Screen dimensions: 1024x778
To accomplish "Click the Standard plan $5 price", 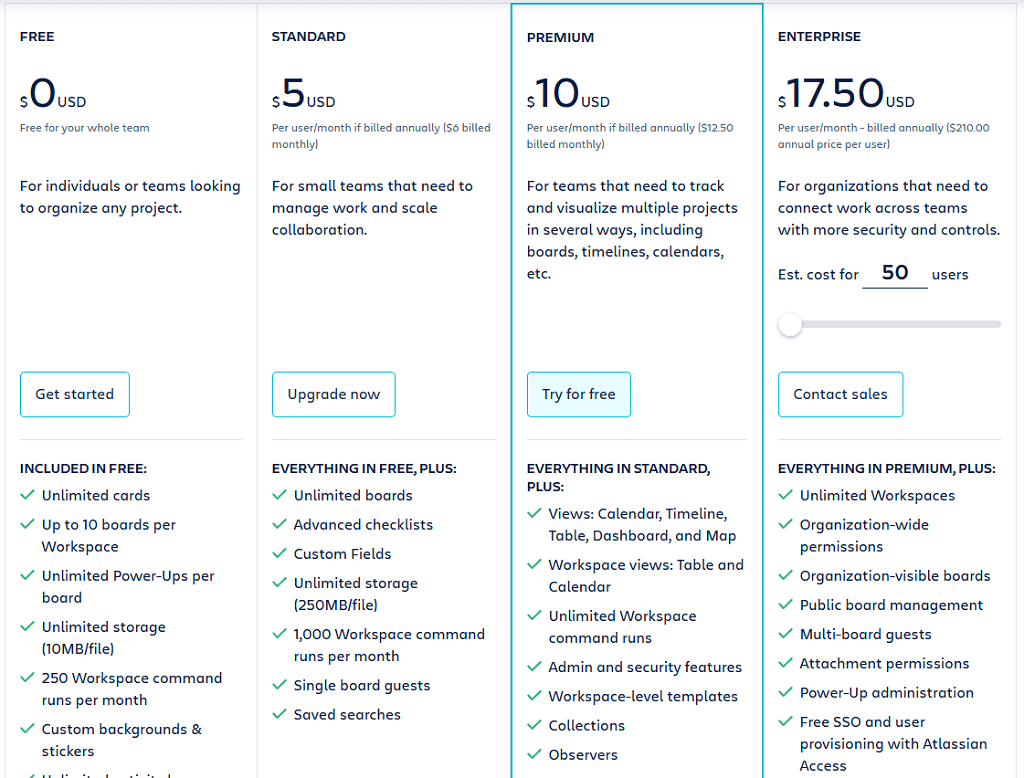I will [x=294, y=95].
